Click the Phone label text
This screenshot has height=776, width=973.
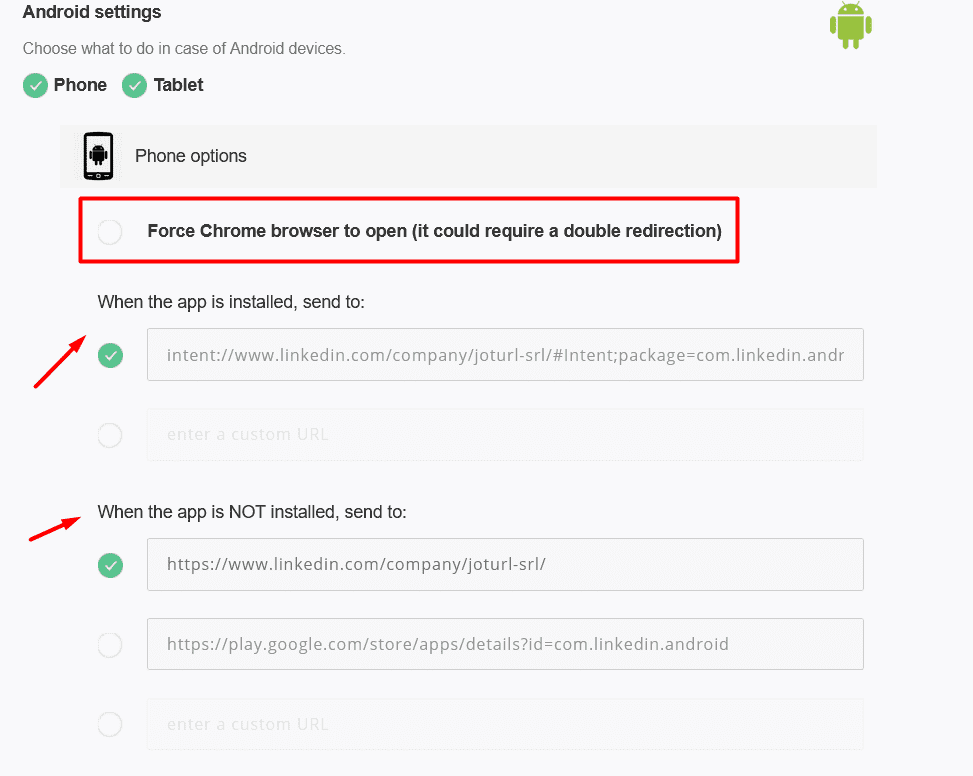tap(80, 85)
